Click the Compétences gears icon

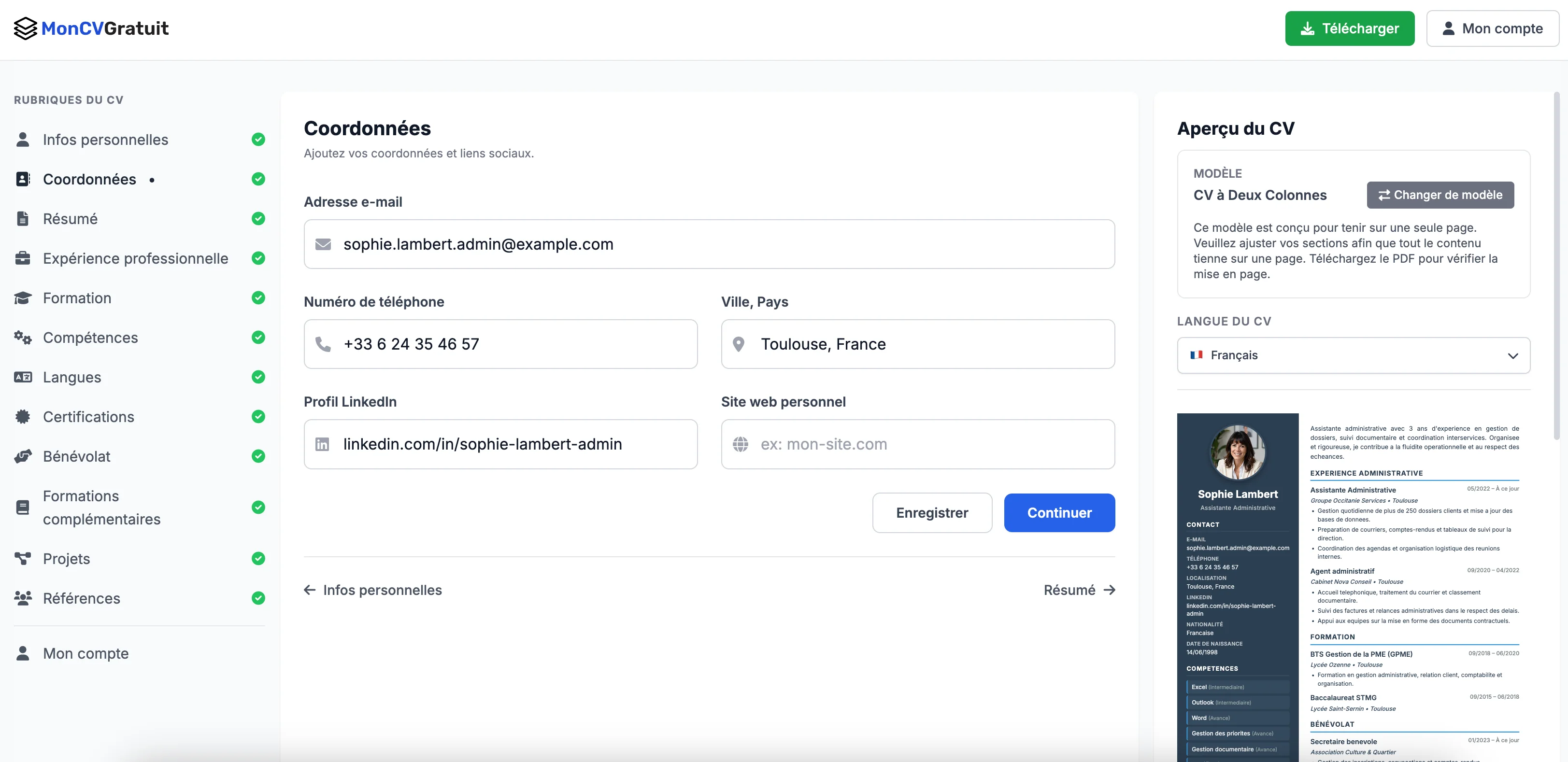pyautogui.click(x=23, y=337)
